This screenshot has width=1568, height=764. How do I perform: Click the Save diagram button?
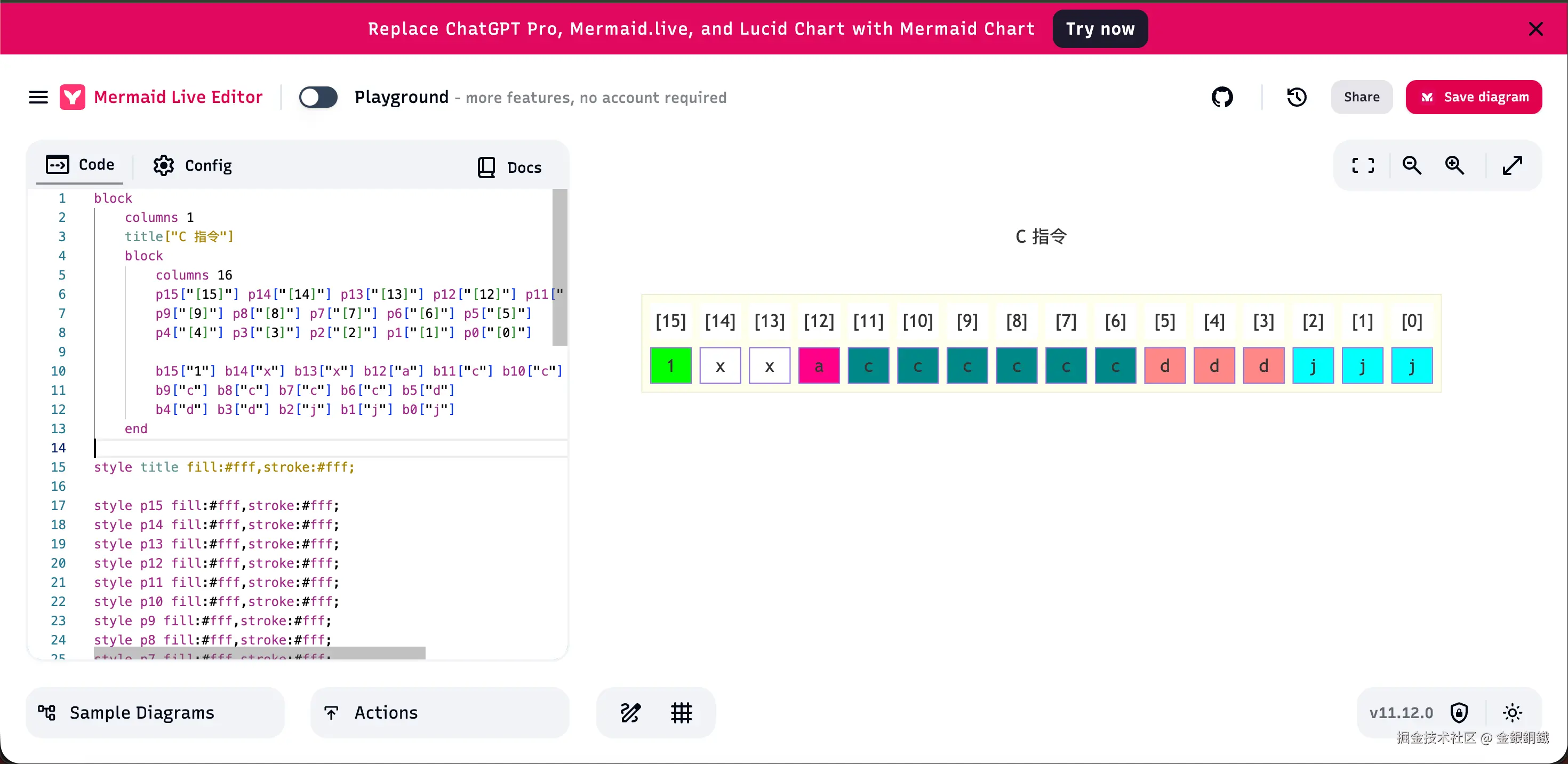coord(1473,98)
